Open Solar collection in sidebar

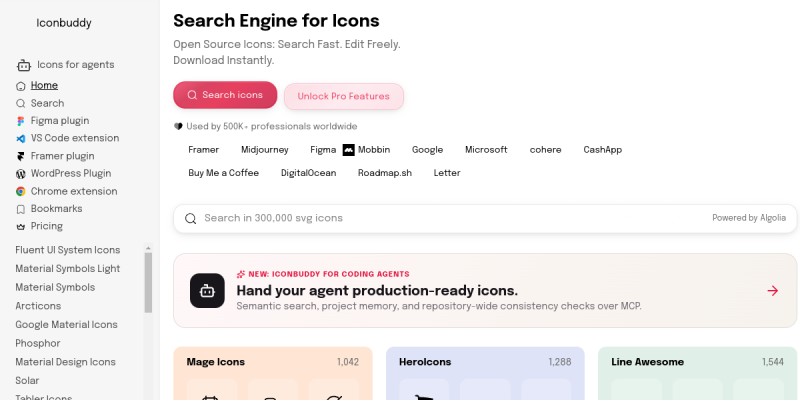(x=27, y=381)
